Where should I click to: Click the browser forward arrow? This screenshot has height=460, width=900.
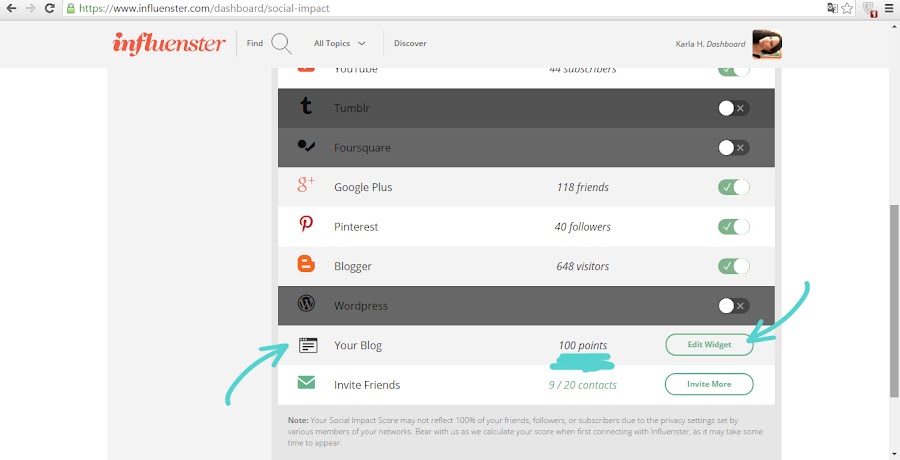[x=30, y=8]
